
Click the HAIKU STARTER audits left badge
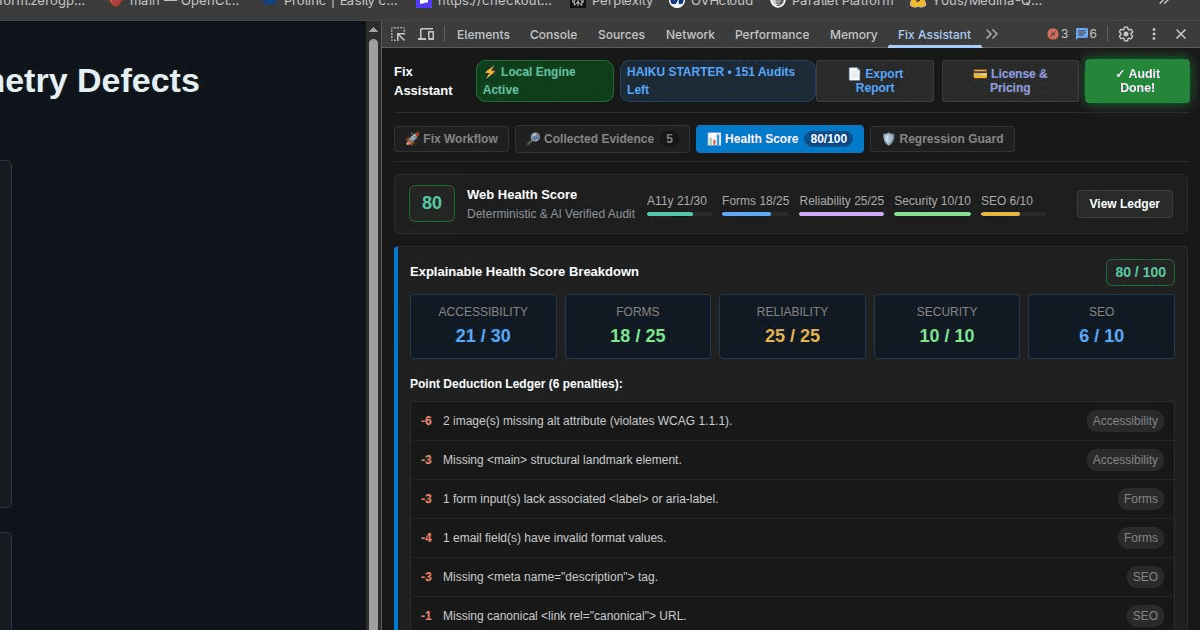(717, 81)
